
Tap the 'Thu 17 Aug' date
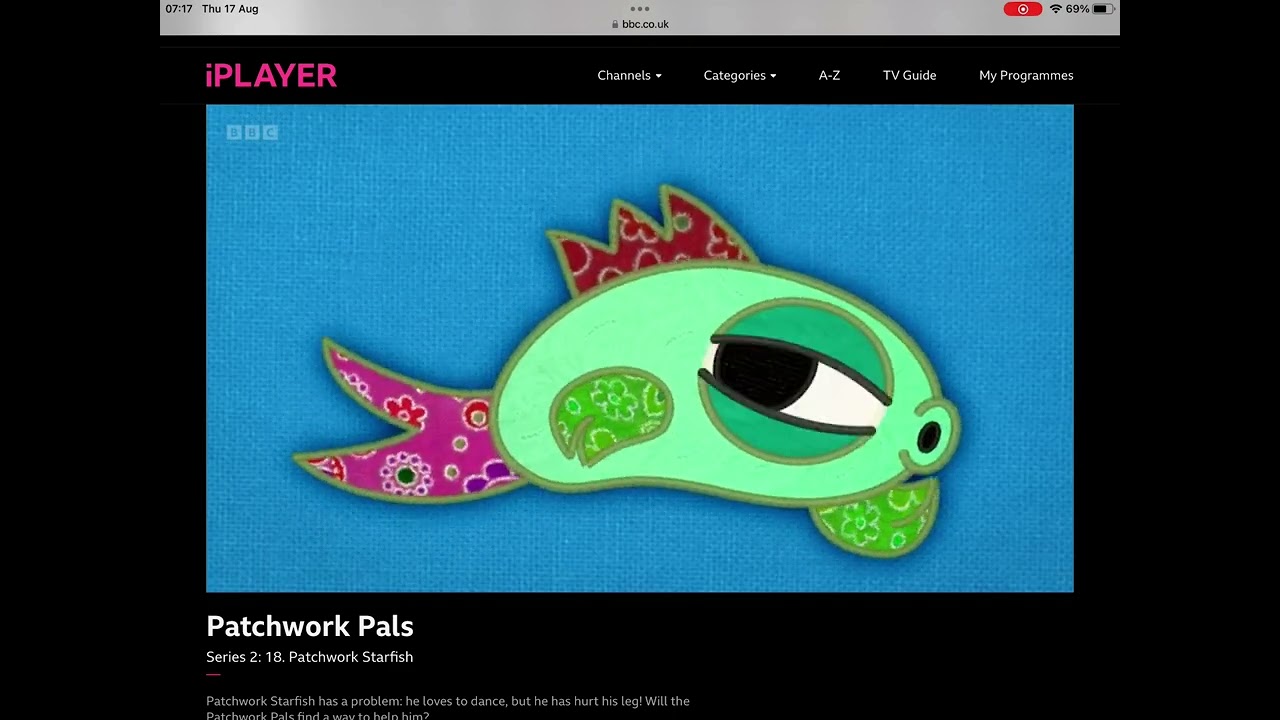(x=230, y=9)
